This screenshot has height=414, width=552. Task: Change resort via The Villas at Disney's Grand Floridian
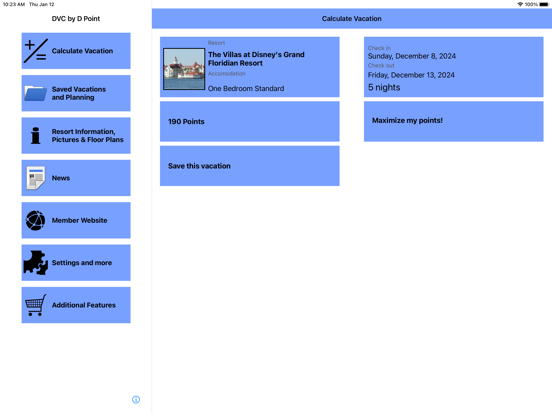tap(256, 59)
